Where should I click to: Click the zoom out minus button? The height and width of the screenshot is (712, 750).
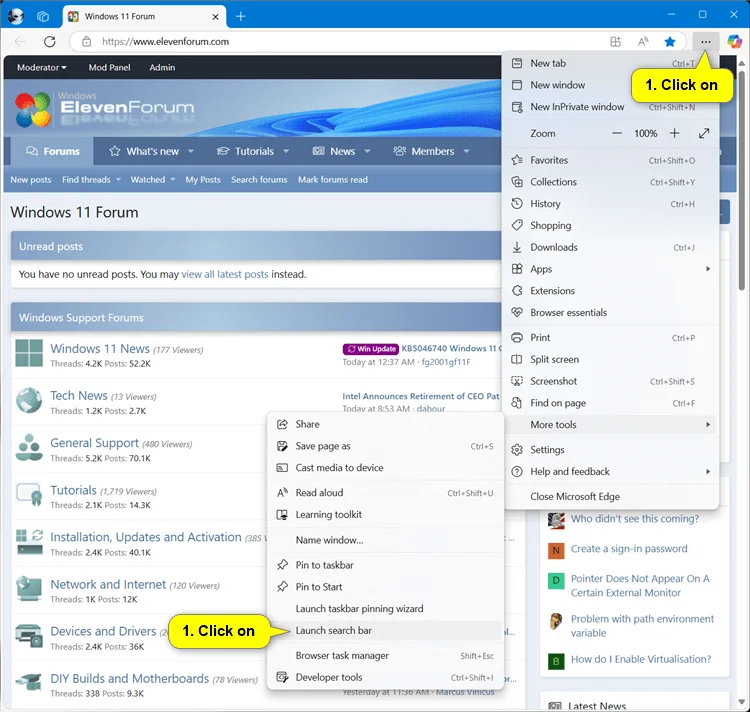[x=617, y=133]
